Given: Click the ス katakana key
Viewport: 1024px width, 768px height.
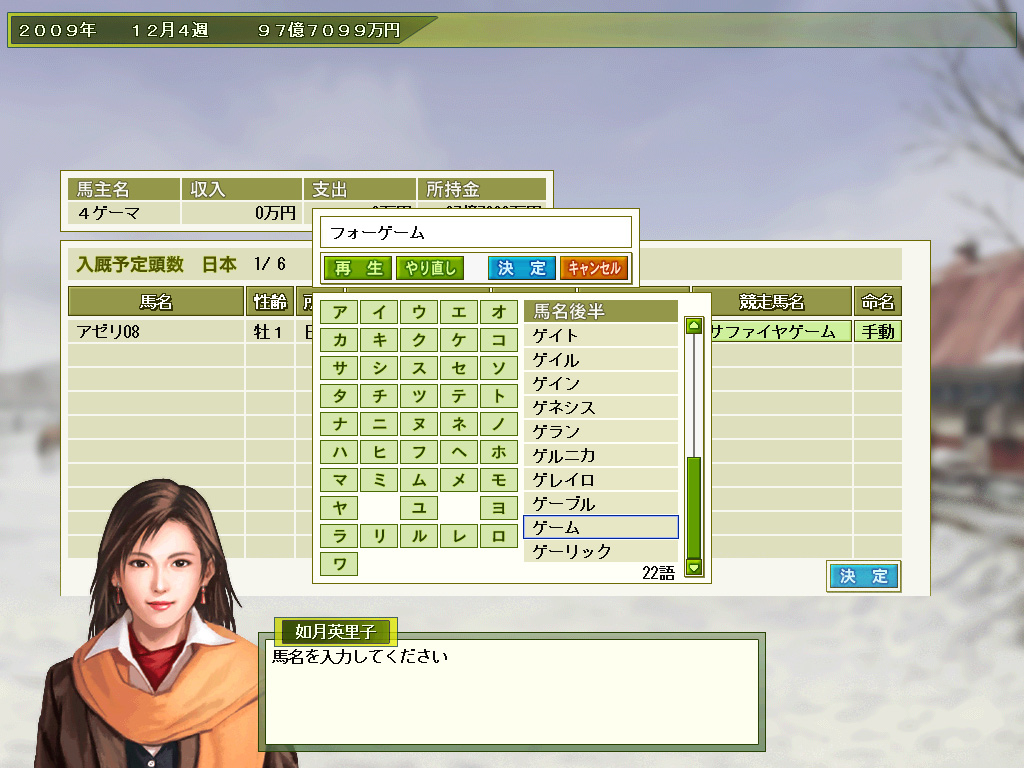Looking at the screenshot, I should [419, 368].
